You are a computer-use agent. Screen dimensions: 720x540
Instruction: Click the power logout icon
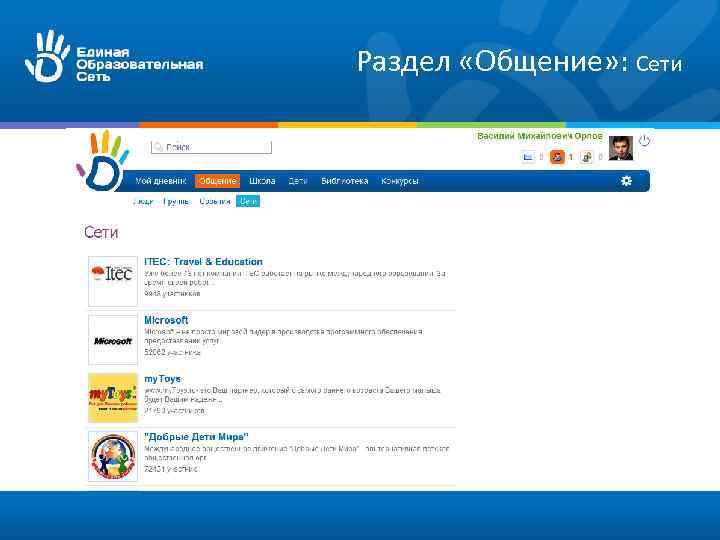click(644, 141)
